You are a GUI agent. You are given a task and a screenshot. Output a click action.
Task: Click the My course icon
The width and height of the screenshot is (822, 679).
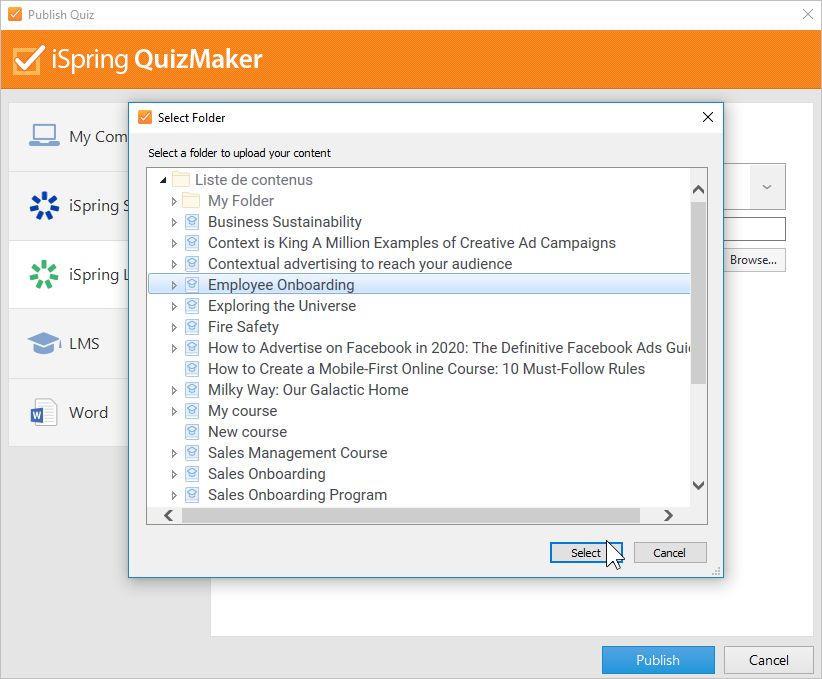192,411
